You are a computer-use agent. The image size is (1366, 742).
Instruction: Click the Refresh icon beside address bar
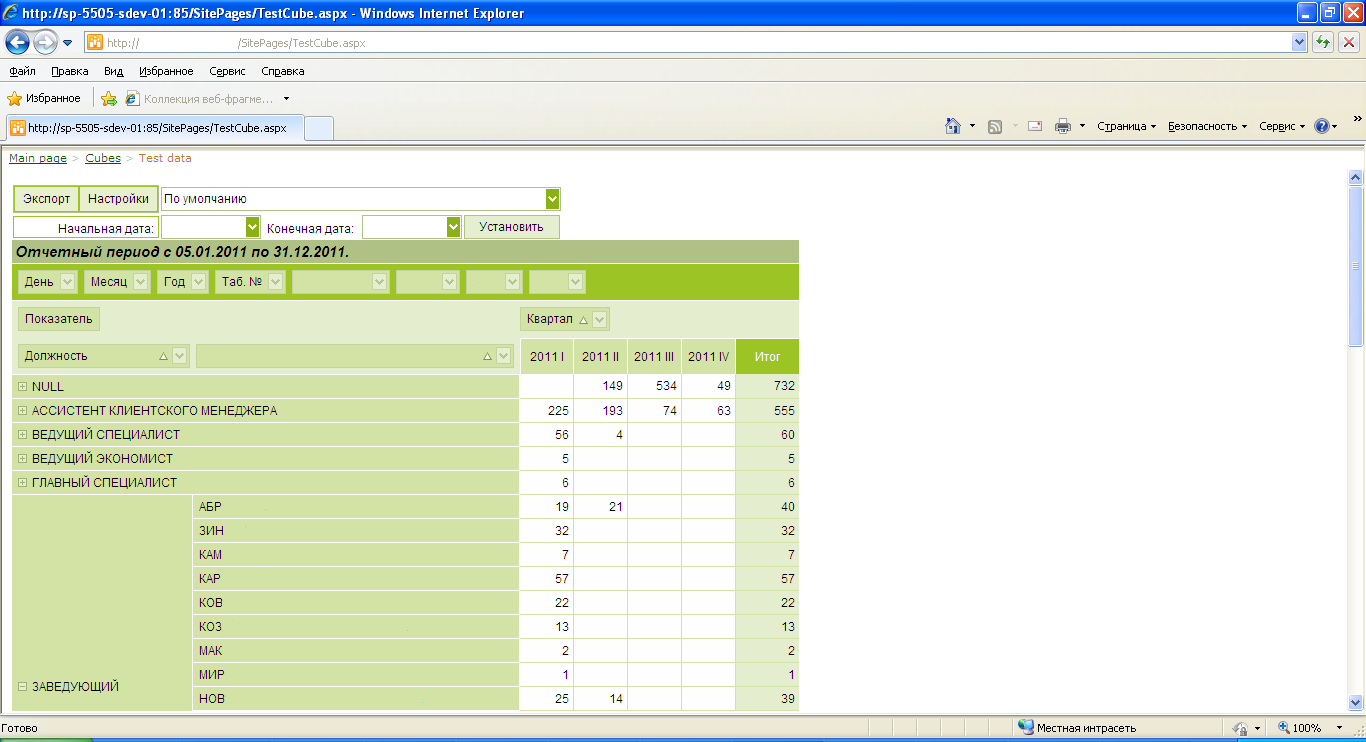tap(1323, 42)
